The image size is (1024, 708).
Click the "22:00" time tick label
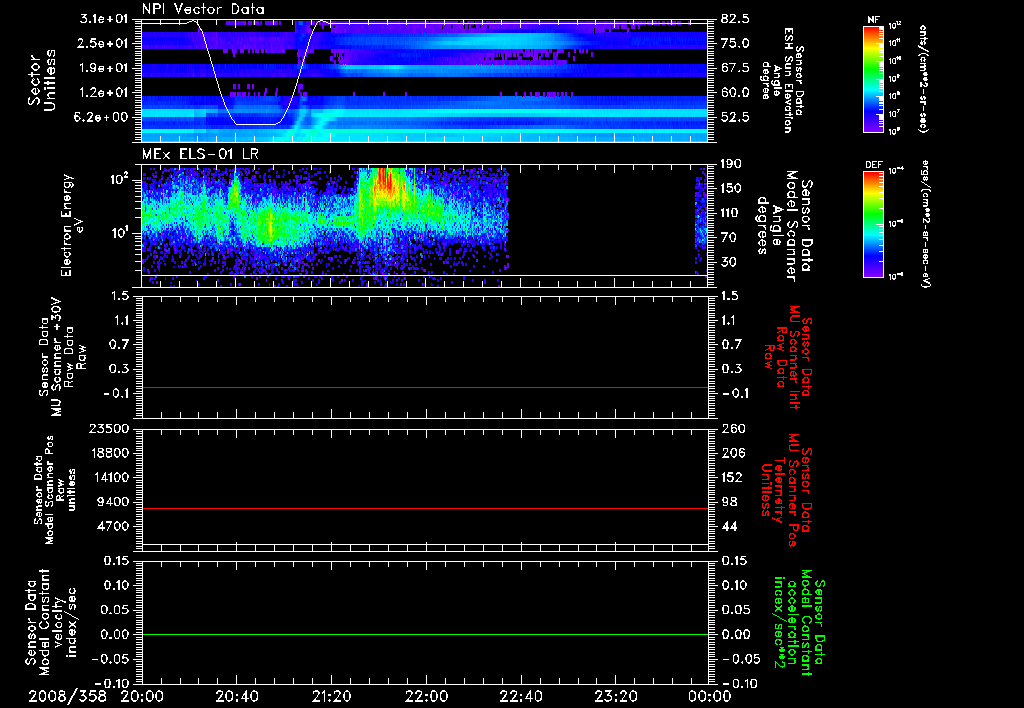click(426, 696)
